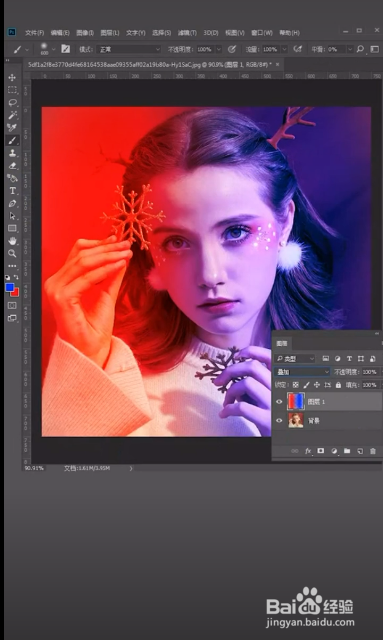The height and width of the screenshot is (640, 383).
Task: Select the Path Selection arrow tool
Action: click(12, 216)
